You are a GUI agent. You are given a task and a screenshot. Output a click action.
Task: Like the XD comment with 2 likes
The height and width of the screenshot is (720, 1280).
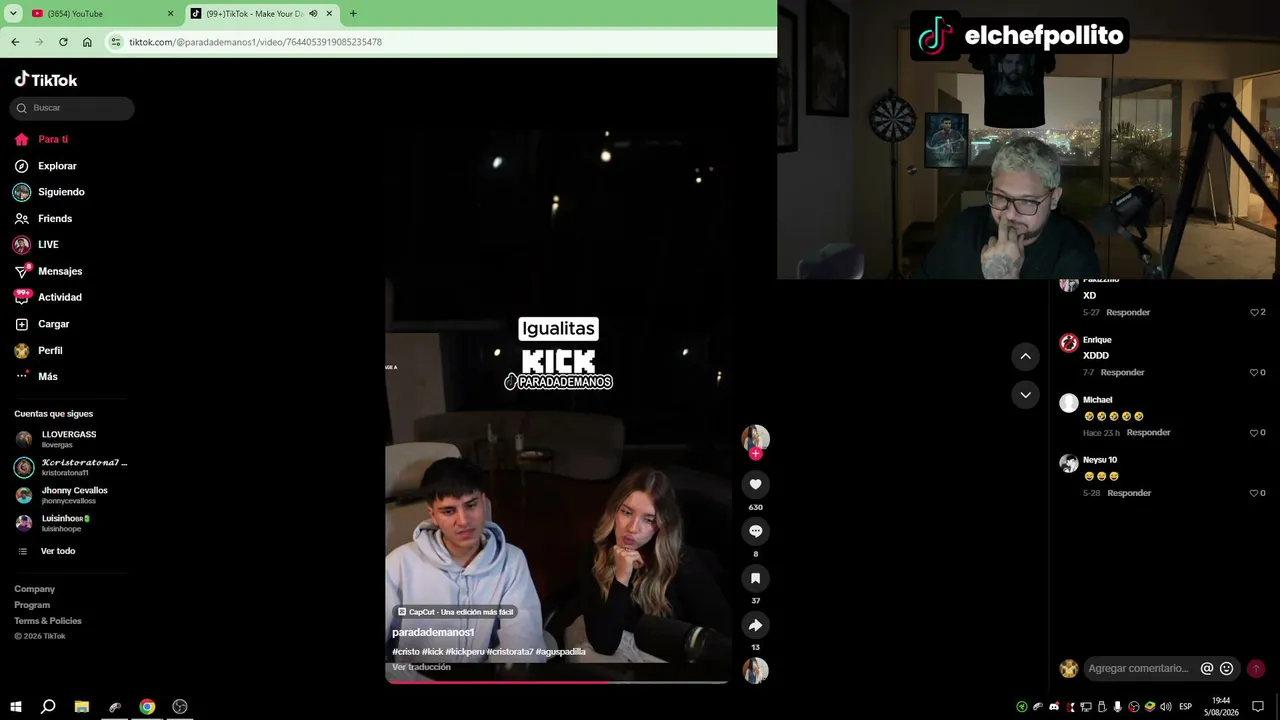[1254, 313]
